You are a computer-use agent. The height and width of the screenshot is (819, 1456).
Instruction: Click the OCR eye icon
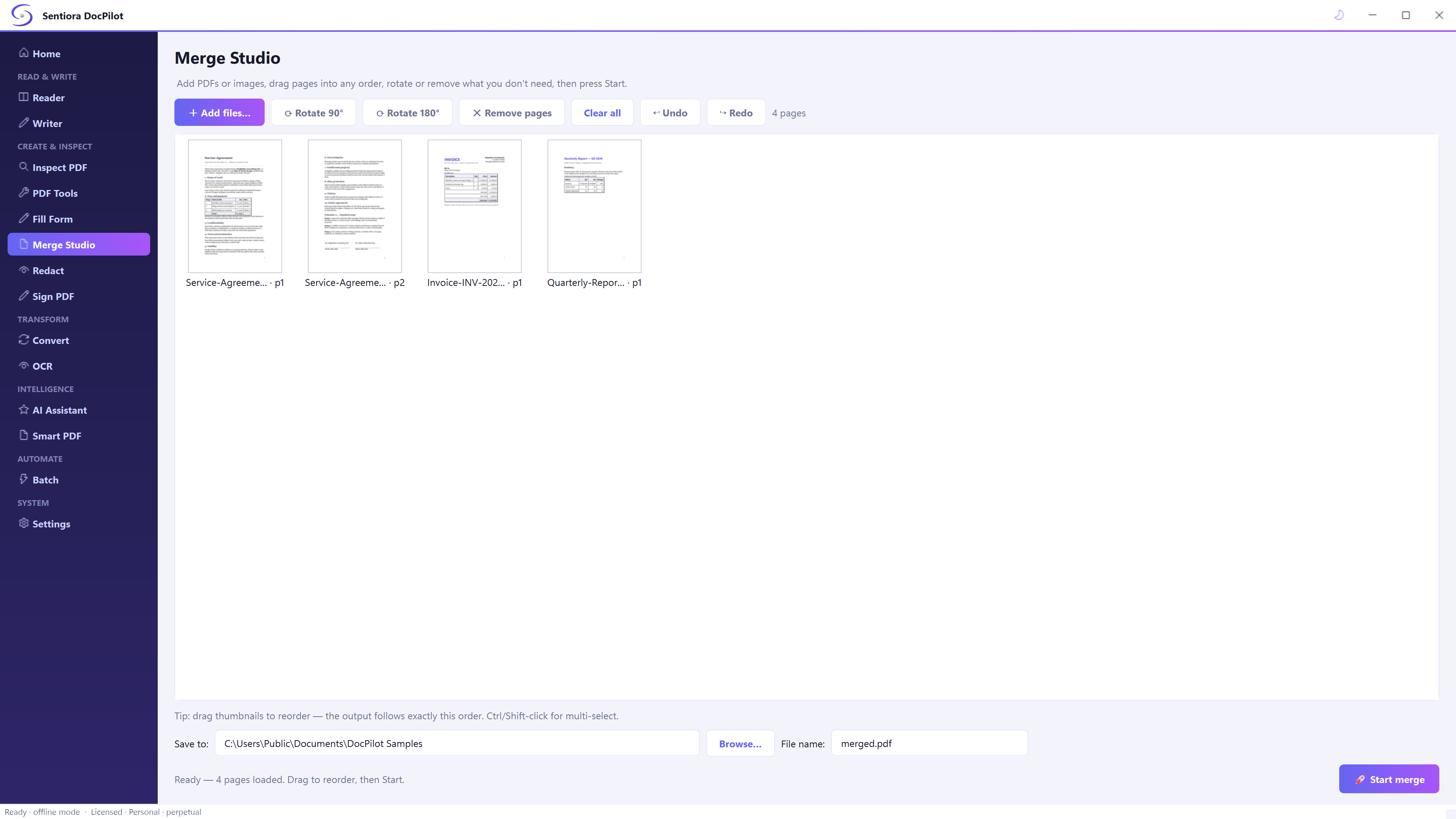pos(24,365)
